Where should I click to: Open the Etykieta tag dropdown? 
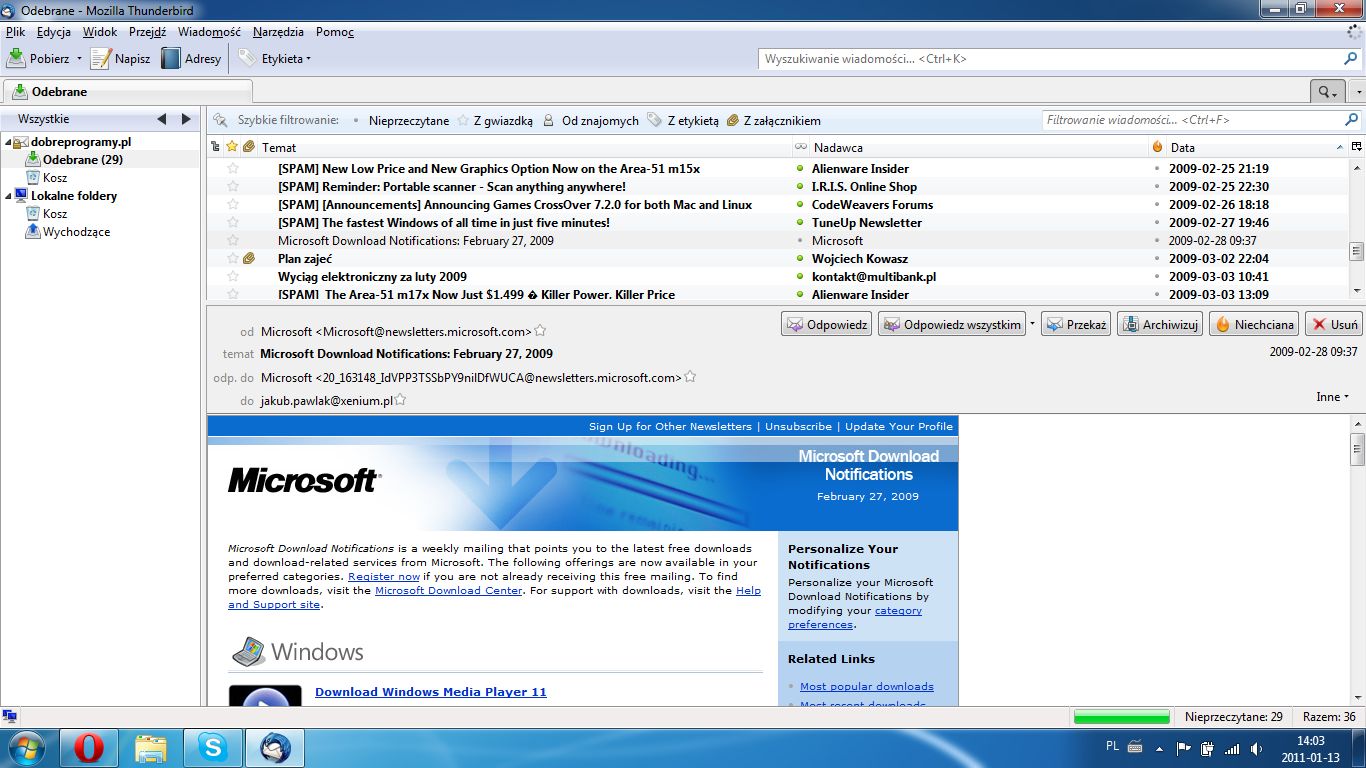click(x=275, y=58)
